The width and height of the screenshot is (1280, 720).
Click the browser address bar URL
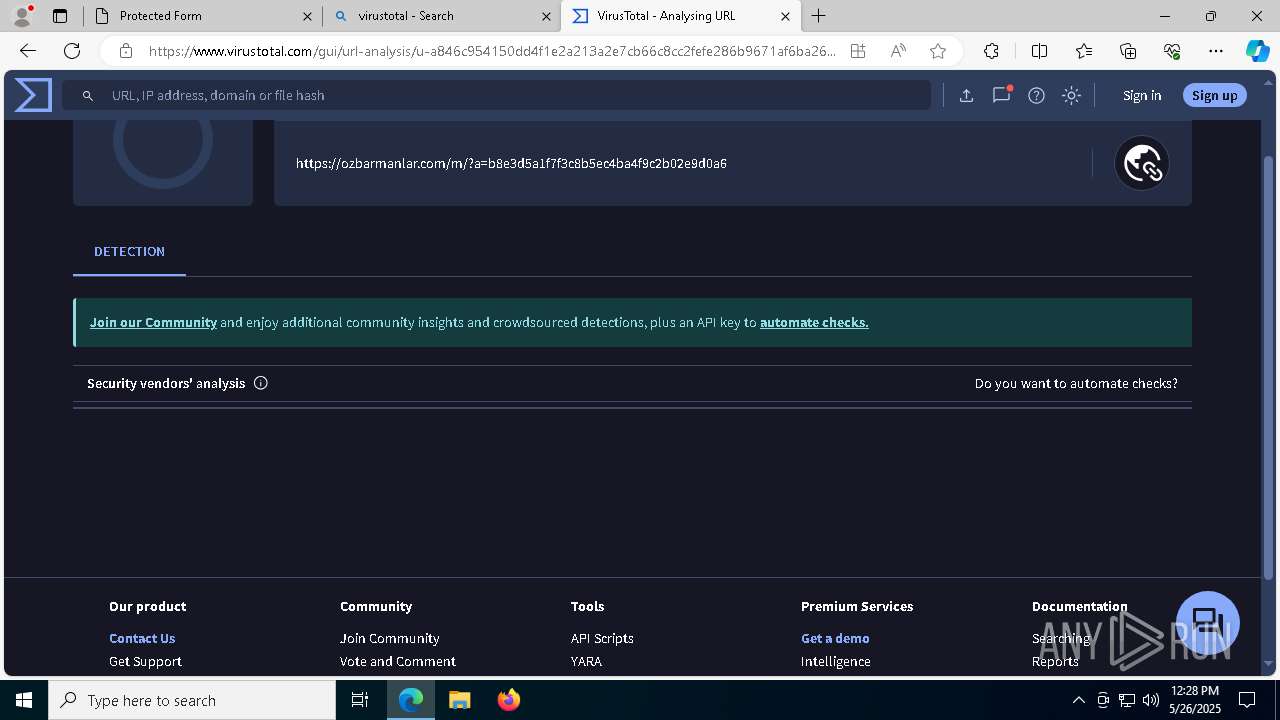click(x=492, y=51)
